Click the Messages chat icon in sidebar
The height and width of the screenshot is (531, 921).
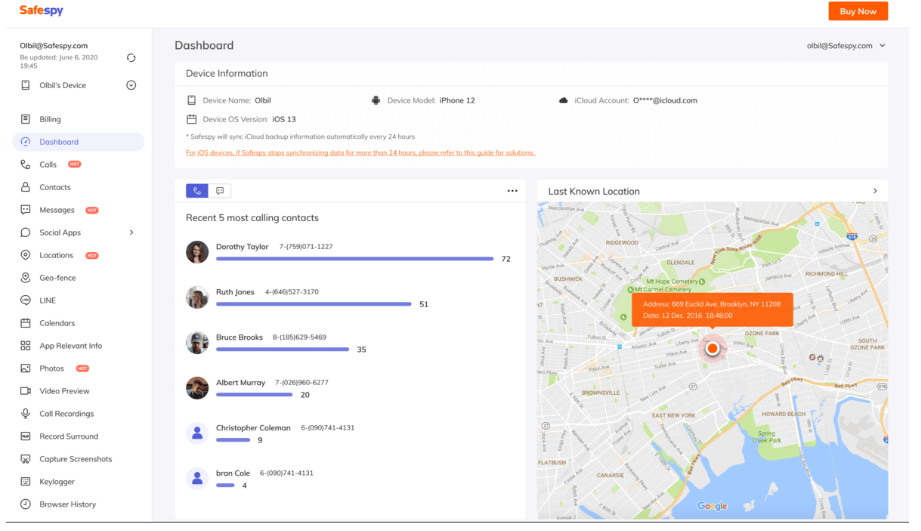click(x=26, y=210)
